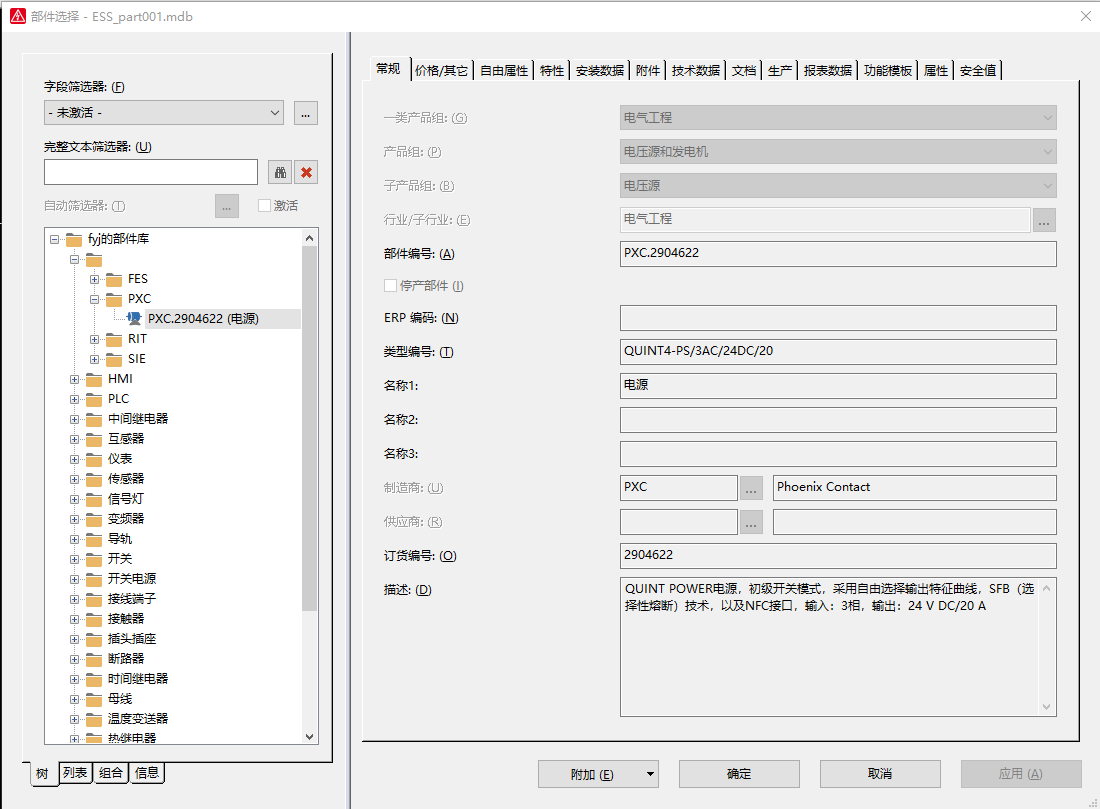Viewport: 1100px width, 809px height.
Task: Click the 完整文本筛选器 input field
Action: click(151, 173)
